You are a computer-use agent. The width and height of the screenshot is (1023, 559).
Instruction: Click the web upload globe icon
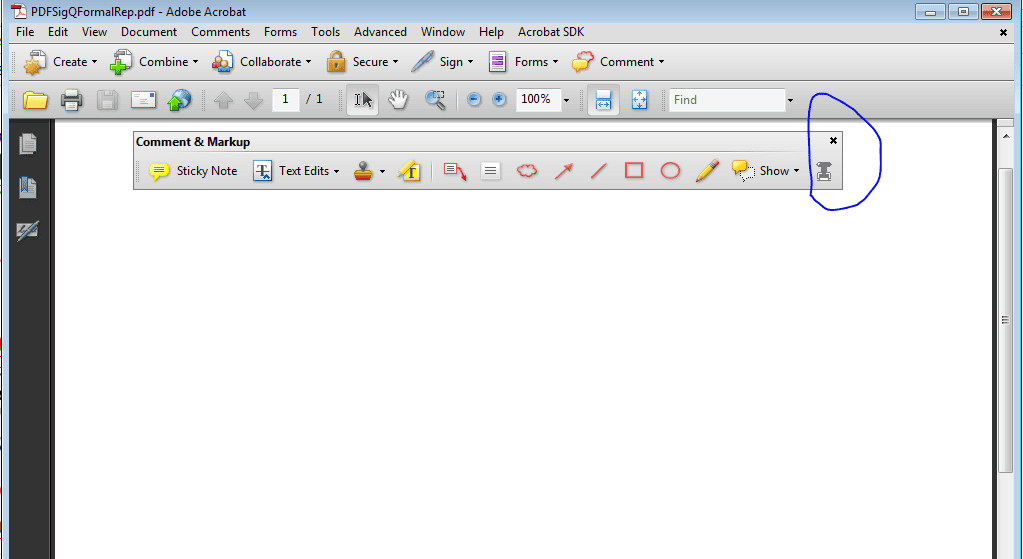[179, 100]
